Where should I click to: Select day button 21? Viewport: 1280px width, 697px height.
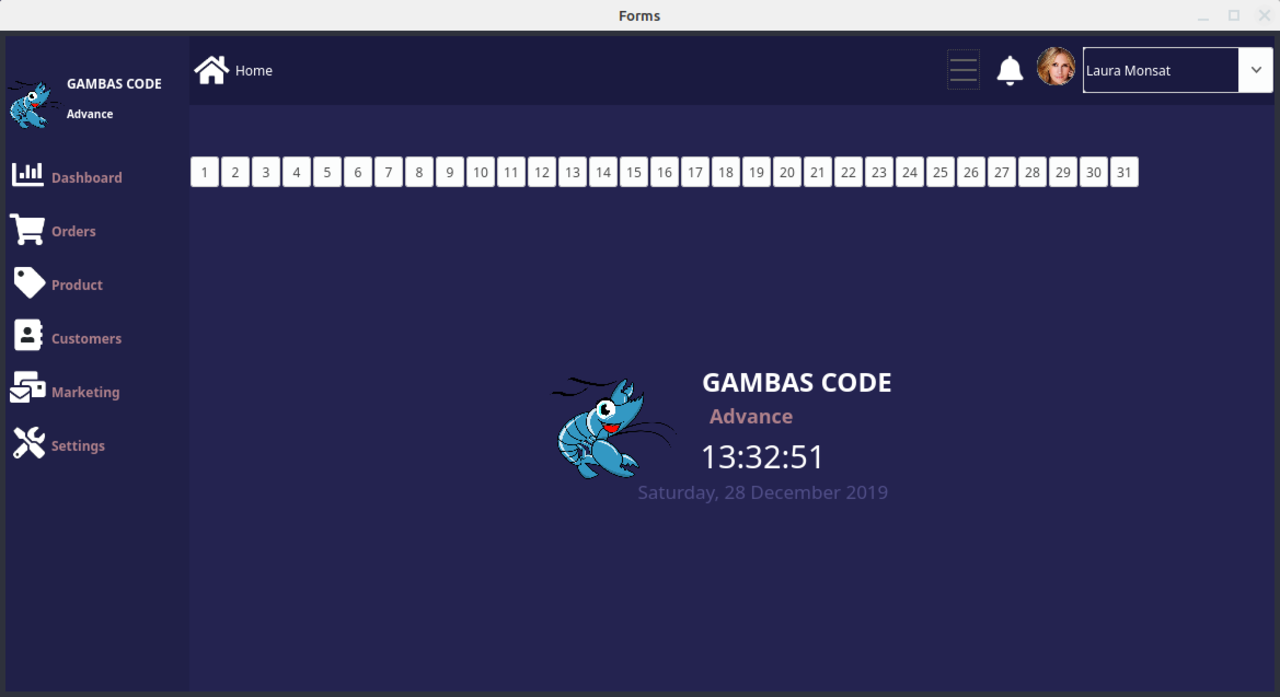[818, 172]
